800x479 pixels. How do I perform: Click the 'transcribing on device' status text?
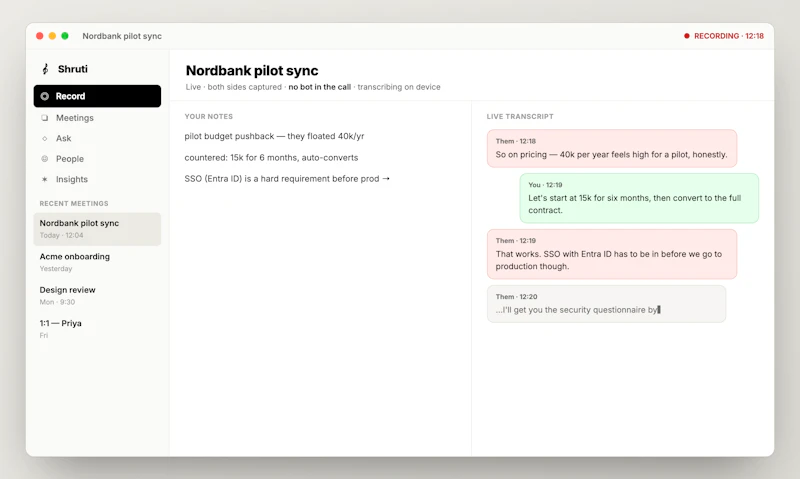pyautogui.click(x=399, y=87)
